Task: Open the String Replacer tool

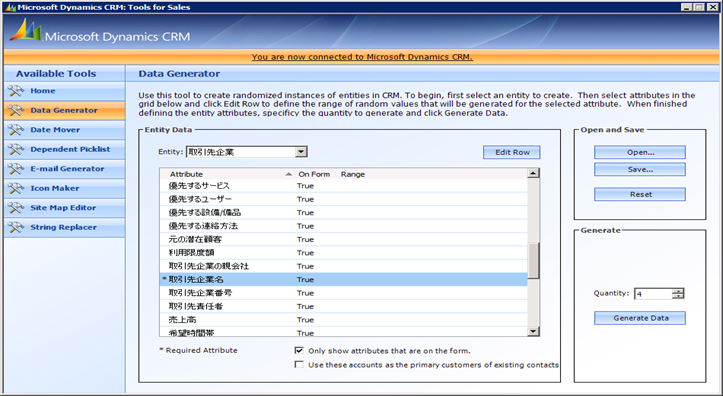Action: tap(64, 227)
